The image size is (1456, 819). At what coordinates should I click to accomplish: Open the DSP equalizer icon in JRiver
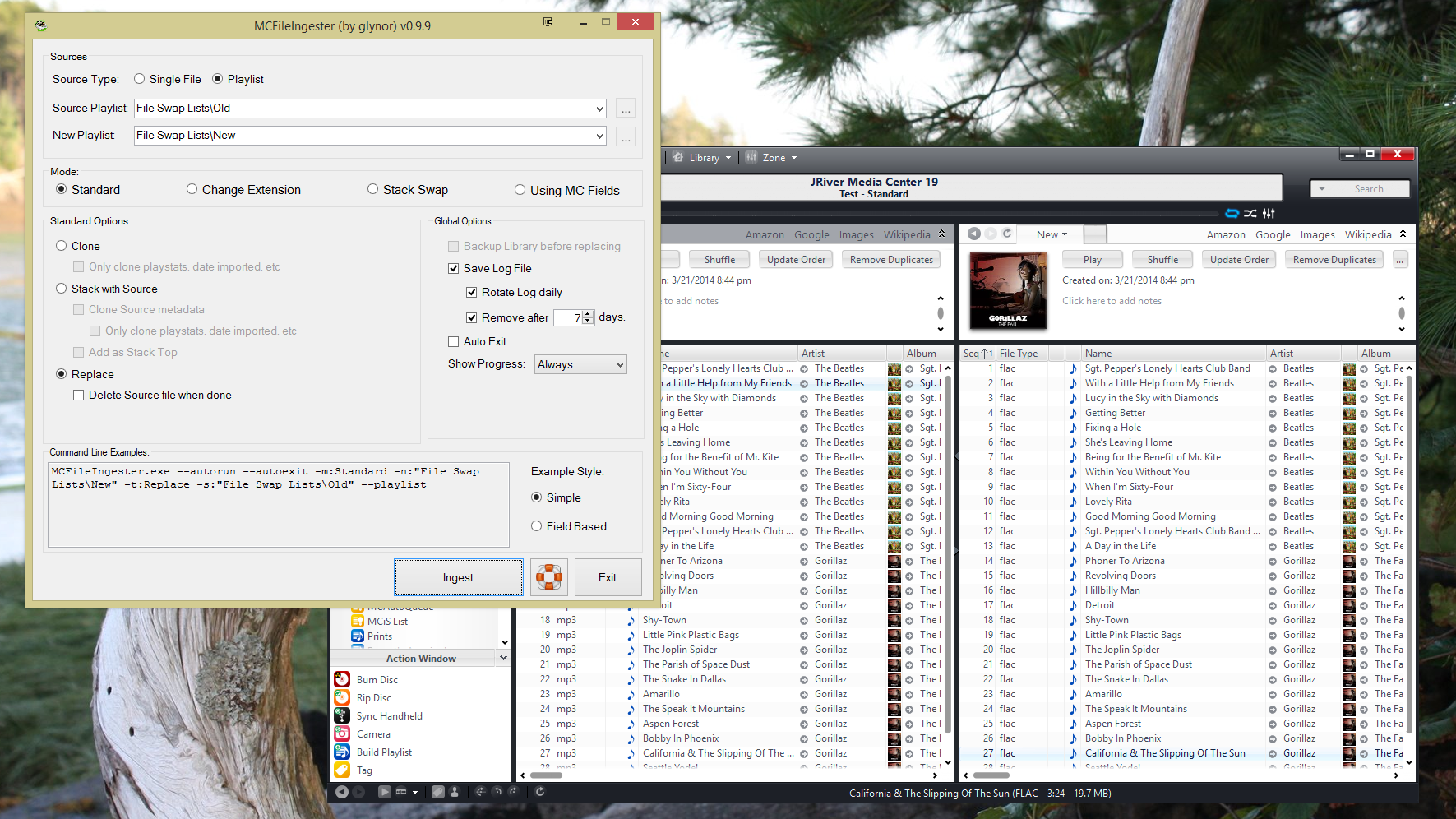click(x=1269, y=213)
